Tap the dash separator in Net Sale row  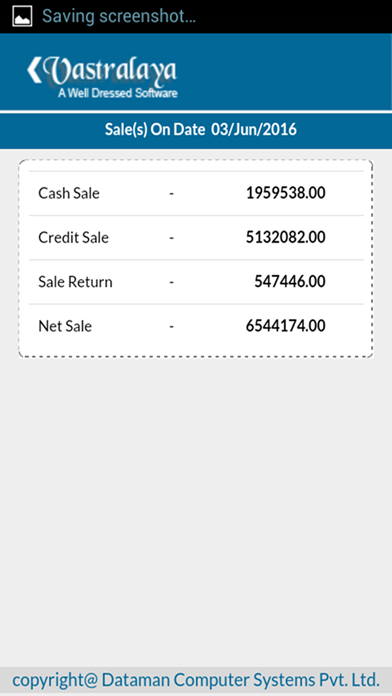pyautogui.click(x=171, y=327)
